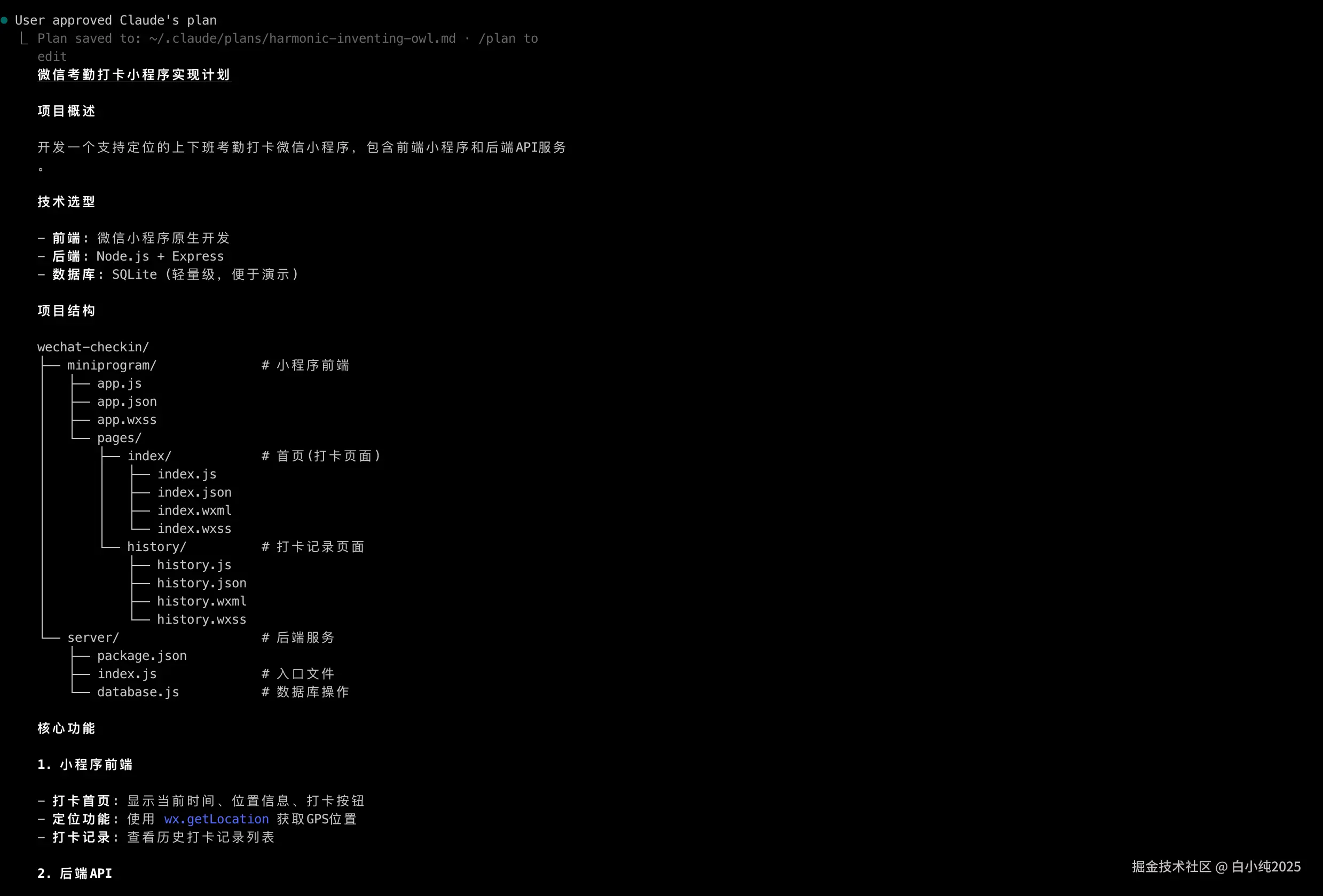Click package.json under server
Screen dimensions: 1323x896
(x=142, y=656)
